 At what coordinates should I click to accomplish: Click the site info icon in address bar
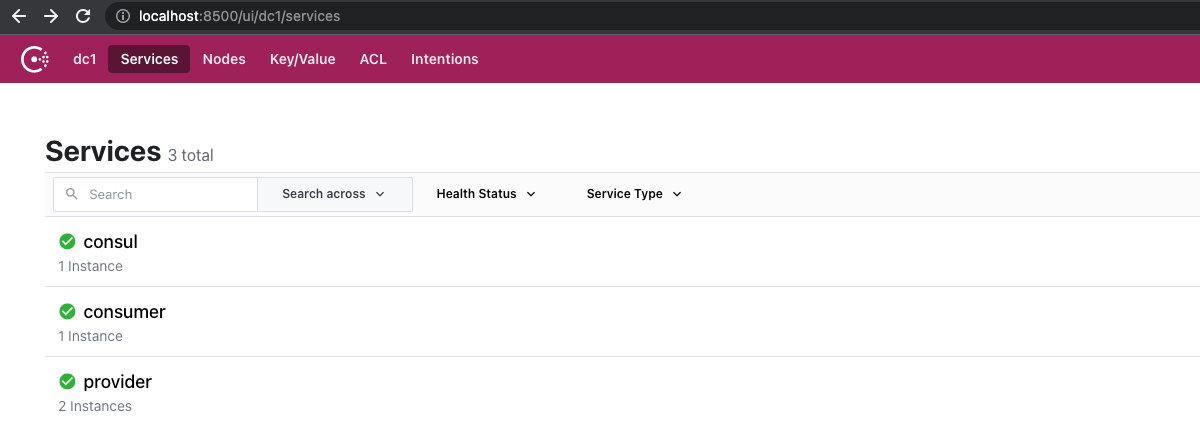(123, 16)
